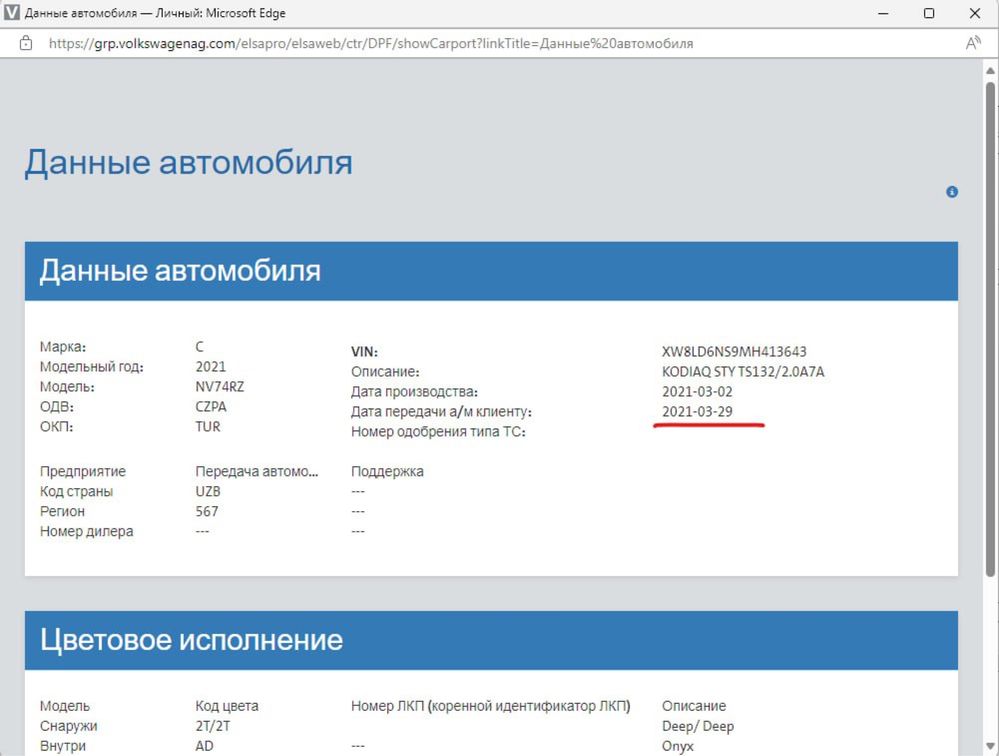999x756 pixels.
Task: Click the 'Модельный год:' label
Action: coord(92,367)
